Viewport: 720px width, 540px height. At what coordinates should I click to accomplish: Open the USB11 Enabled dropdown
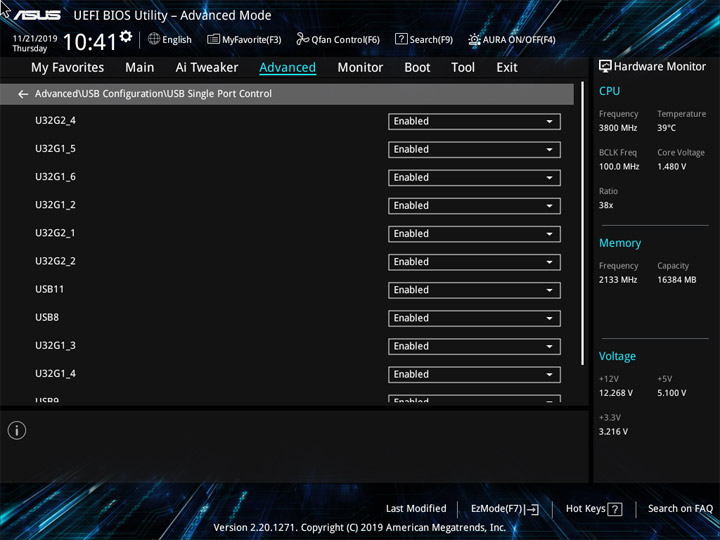(474, 290)
